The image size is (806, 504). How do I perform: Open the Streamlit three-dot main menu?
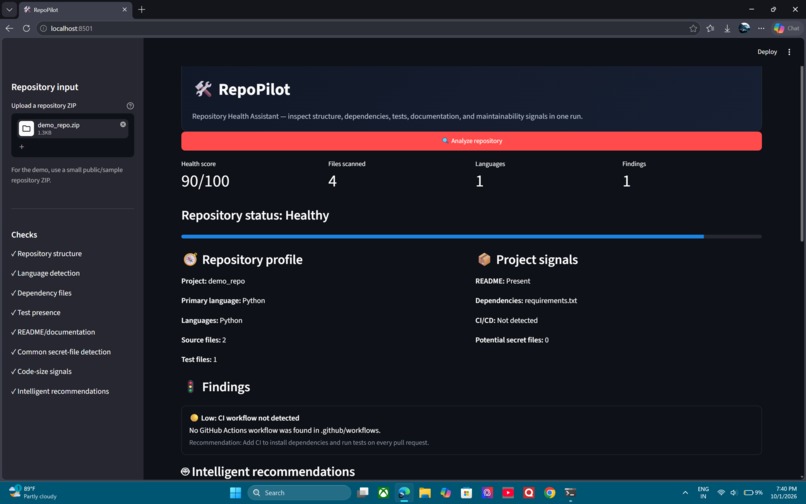789,52
